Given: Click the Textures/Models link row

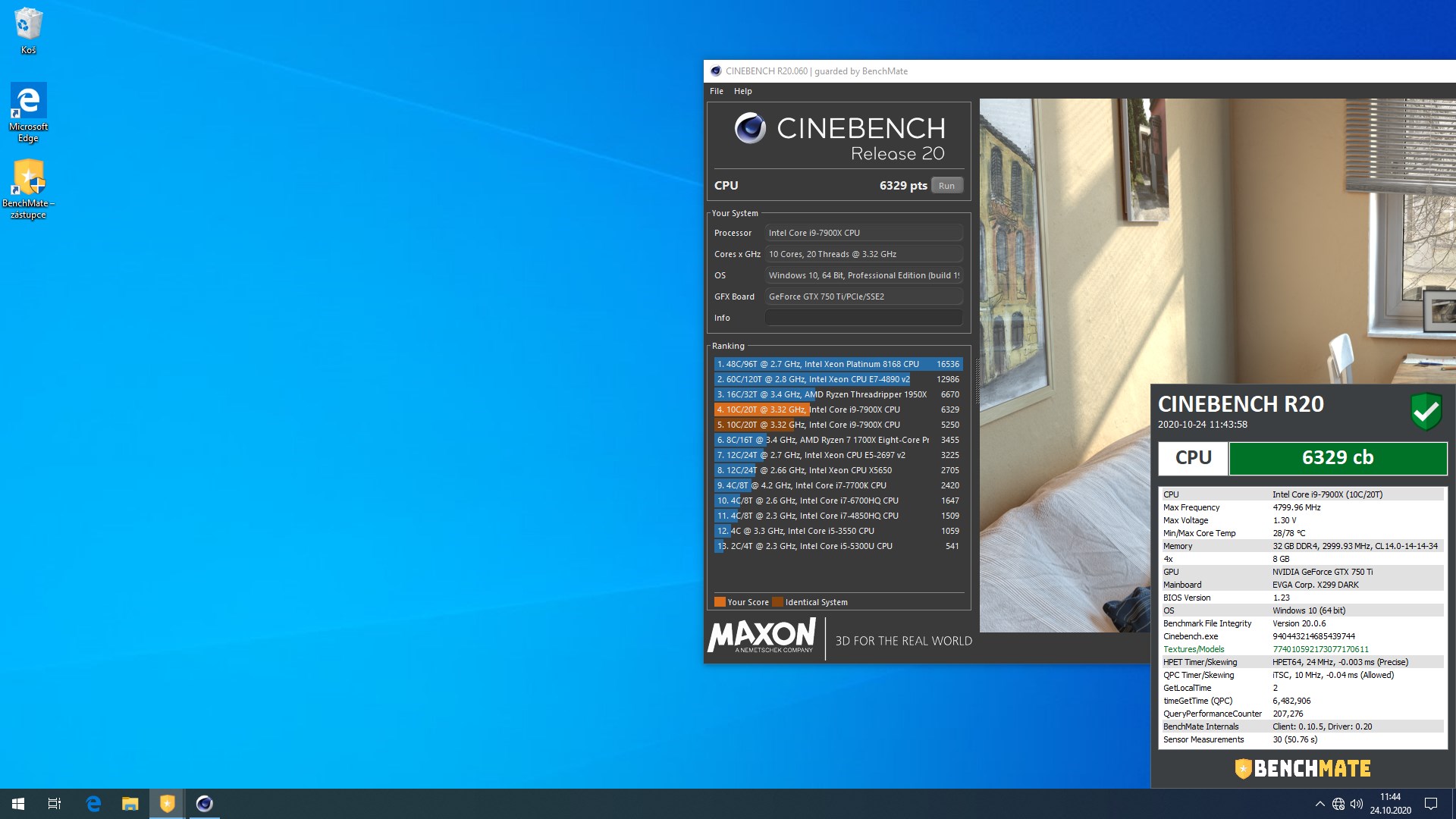Looking at the screenshot, I should (x=1301, y=649).
